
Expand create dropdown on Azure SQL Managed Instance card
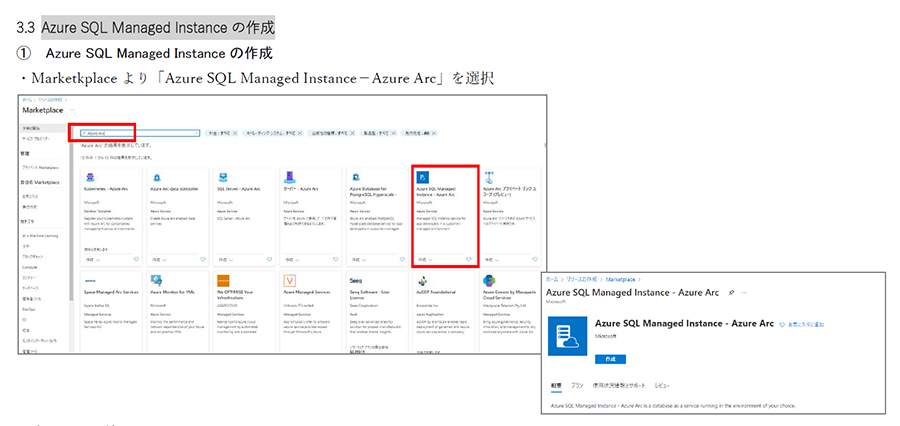coord(428,259)
